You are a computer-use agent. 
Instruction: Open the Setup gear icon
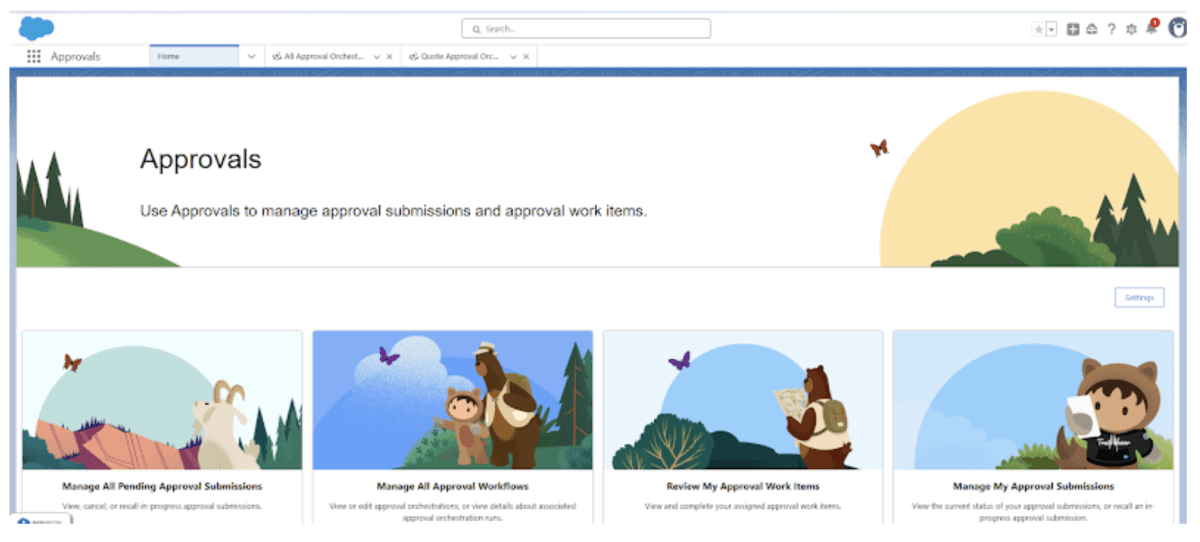(x=1131, y=30)
